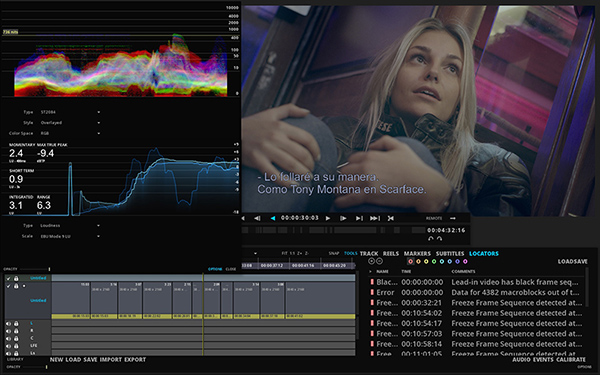The height and width of the screenshot is (375, 600).
Task: Jump to the next event
Action: tap(359, 218)
